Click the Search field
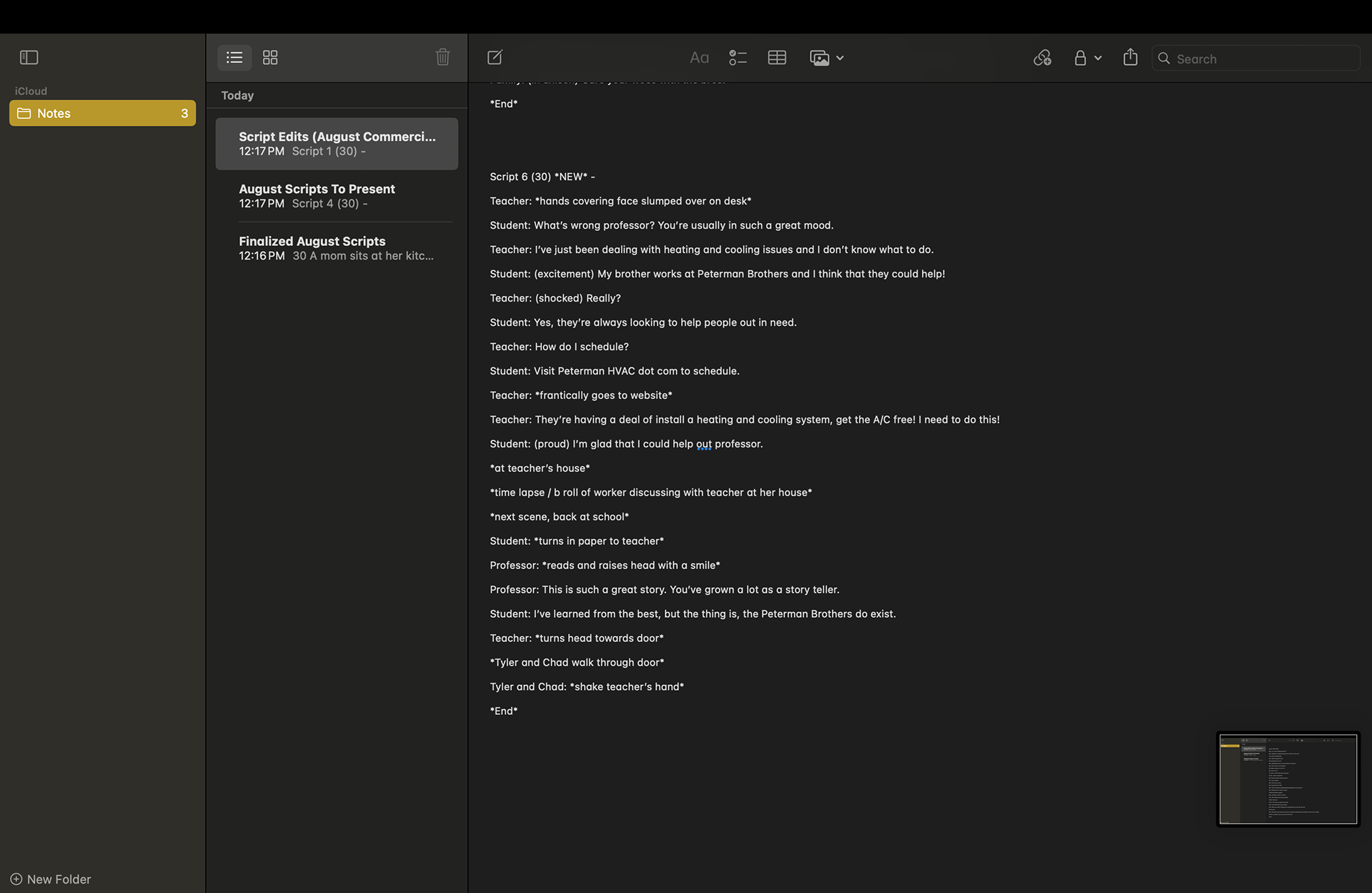The height and width of the screenshot is (893, 1372). 1256,59
